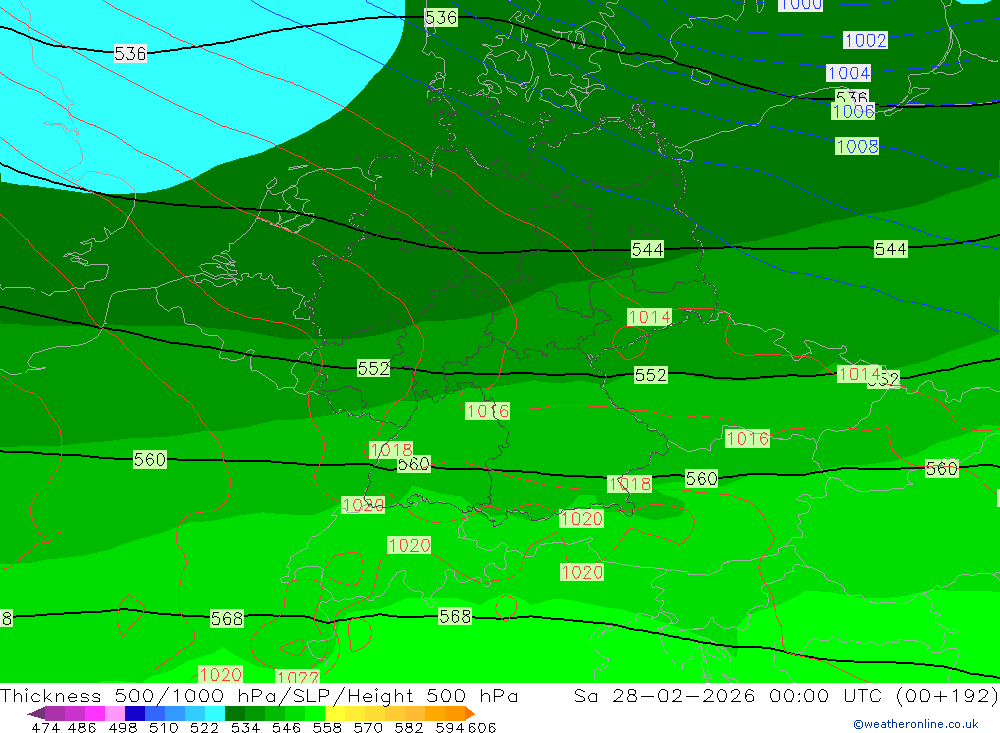Image resolution: width=1000 pixels, height=733 pixels.
Task: Click the orange arrow tip ending the legend
Action: (470, 713)
